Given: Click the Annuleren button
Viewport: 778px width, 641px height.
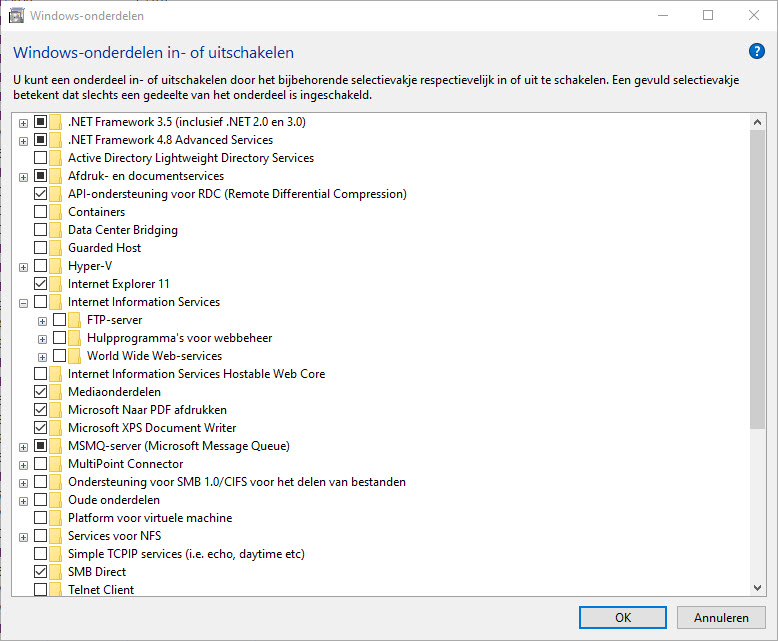Looking at the screenshot, I should (713, 617).
